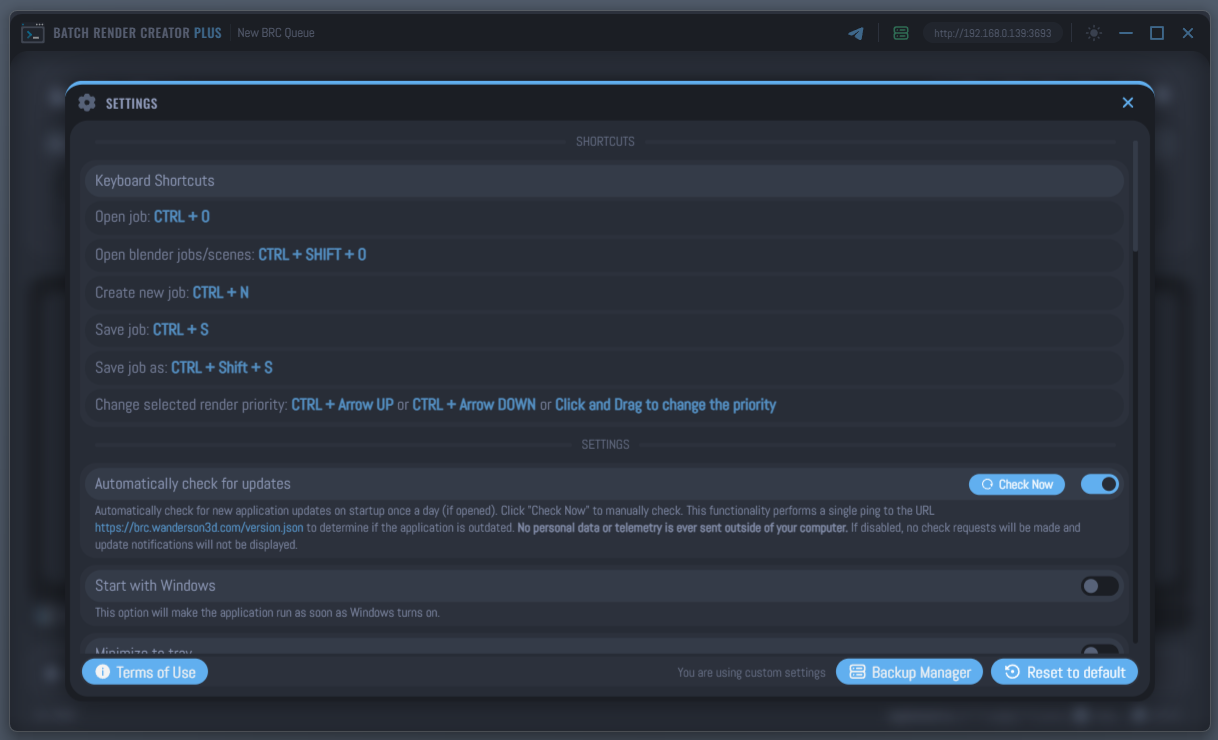Close the Settings dialog
Viewport: 1218px width, 740px height.
1128,103
